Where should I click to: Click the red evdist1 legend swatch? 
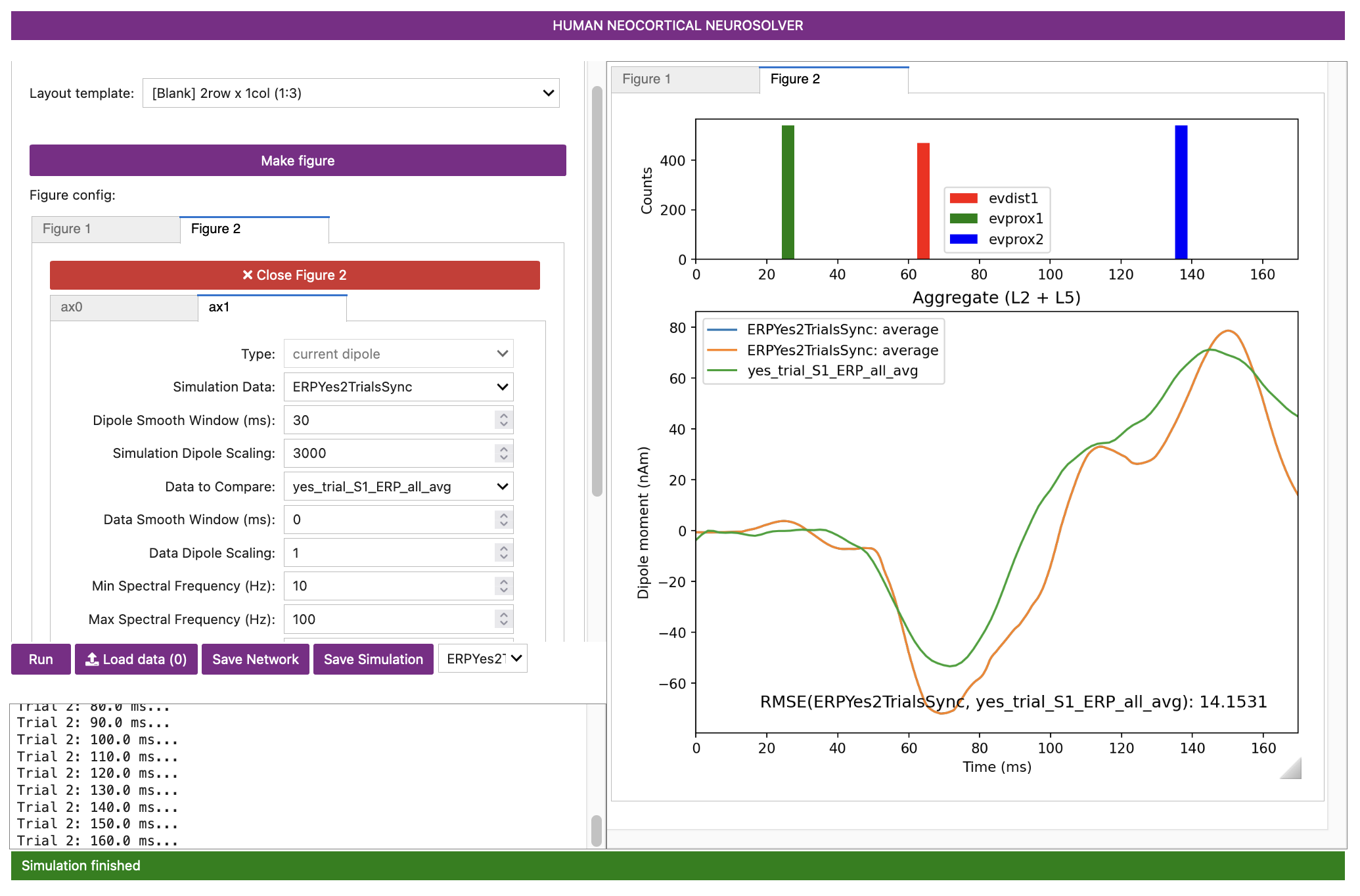[x=963, y=198]
